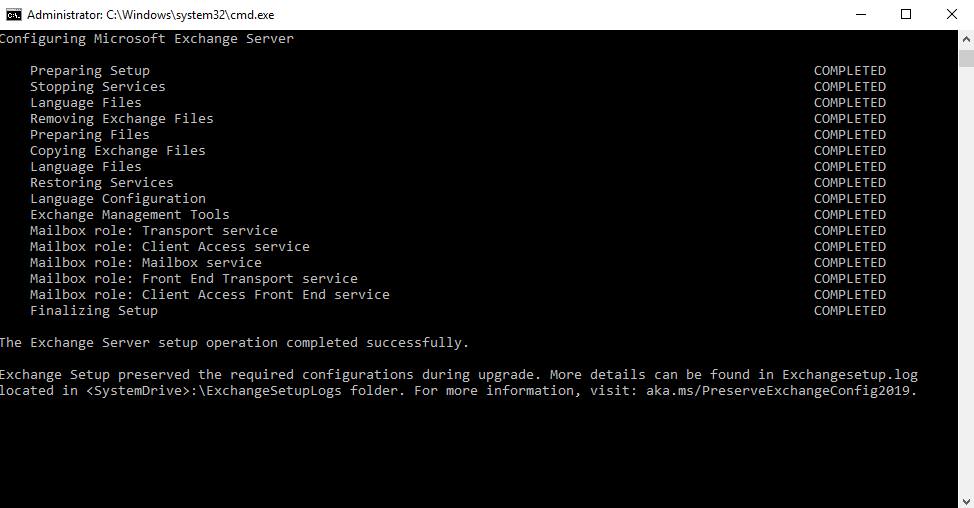Click 'Mailbox role: Transport service' line
Image resolution: width=974 pixels, height=508 pixels.
[153, 231]
